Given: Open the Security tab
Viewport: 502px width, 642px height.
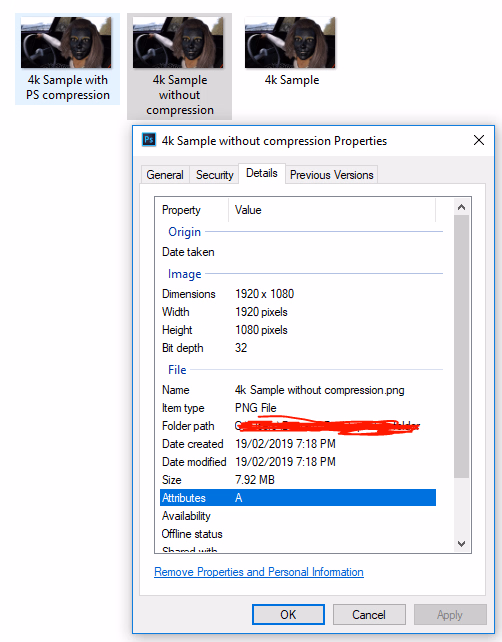Looking at the screenshot, I should pyautogui.click(x=215, y=175).
